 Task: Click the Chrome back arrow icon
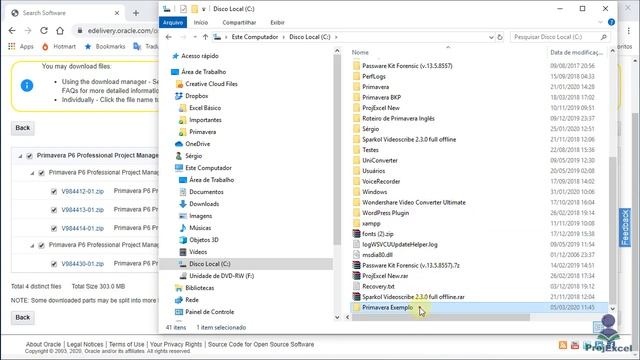tap(12, 31)
